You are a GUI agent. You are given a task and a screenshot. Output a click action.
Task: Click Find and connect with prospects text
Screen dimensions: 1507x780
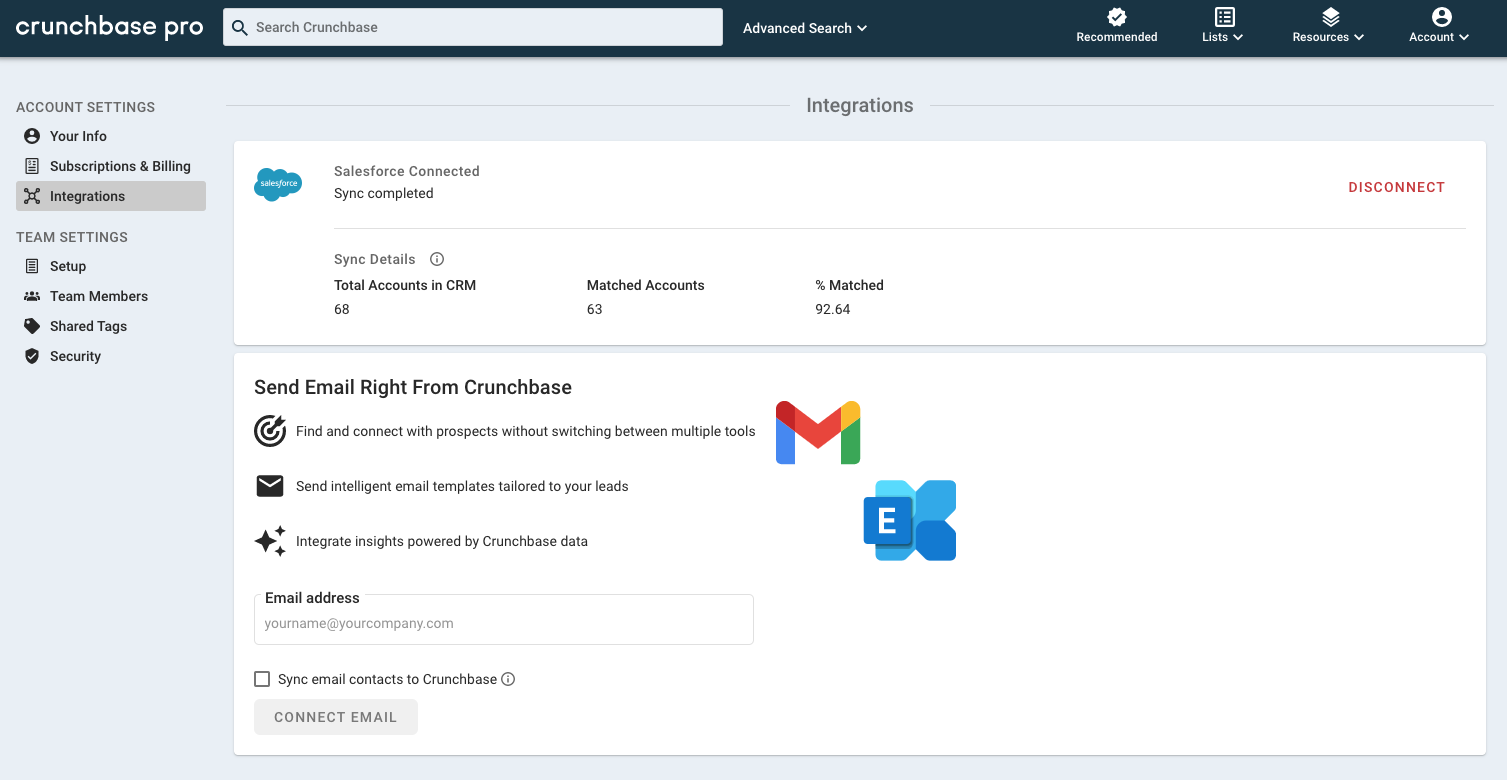pos(526,431)
